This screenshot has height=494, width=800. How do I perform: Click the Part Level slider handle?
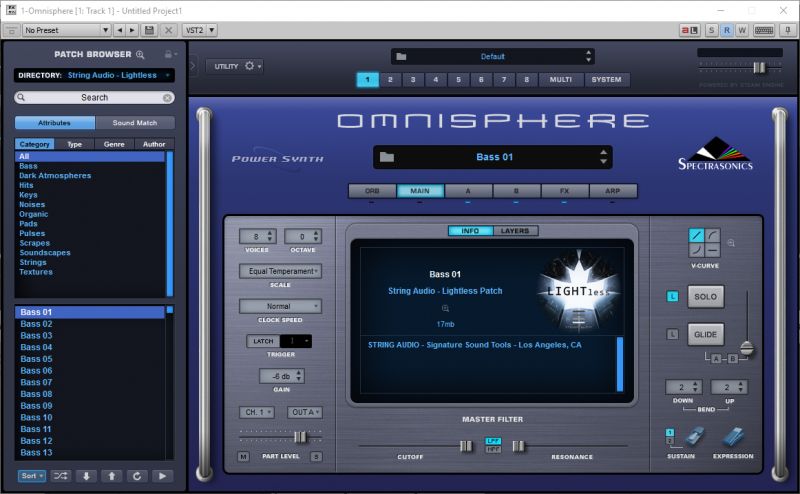[x=301, y=437]
